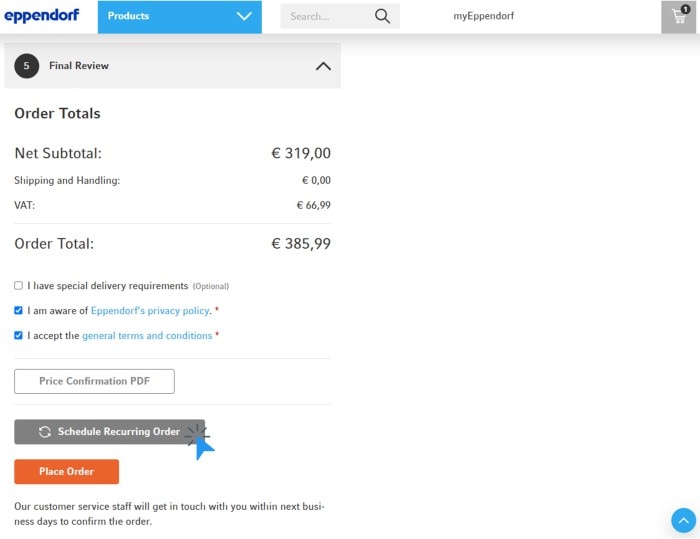Click the recurring order refresh icon
This screenshot has width=700, height=539.
45,432
